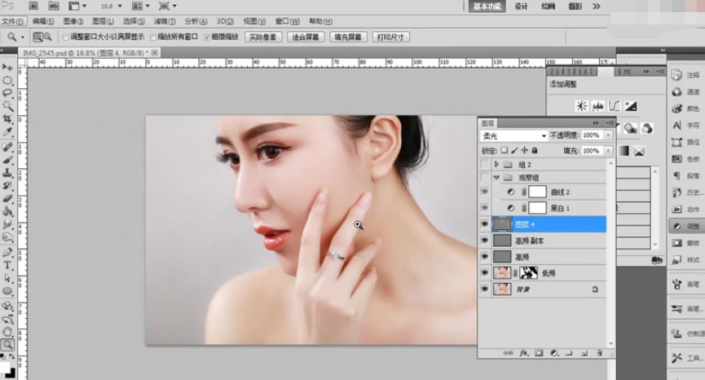Switch to the 基本功能 workspace
This screenshot has width=705, height=380.
[487, 6]
